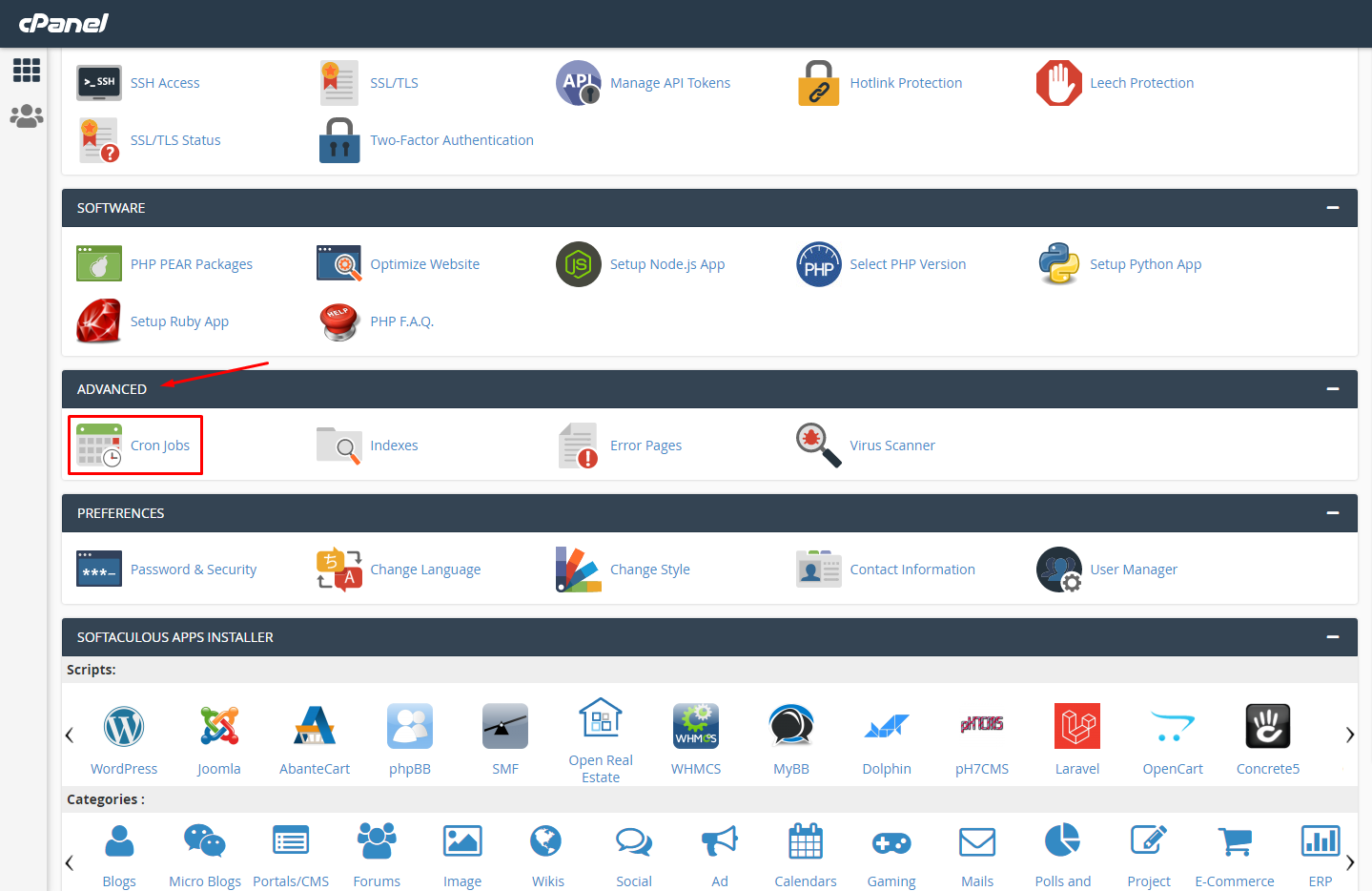Click the cPanel logo
The width and height of the screenshot is (1372, 891).
click(x=64, y=22)
